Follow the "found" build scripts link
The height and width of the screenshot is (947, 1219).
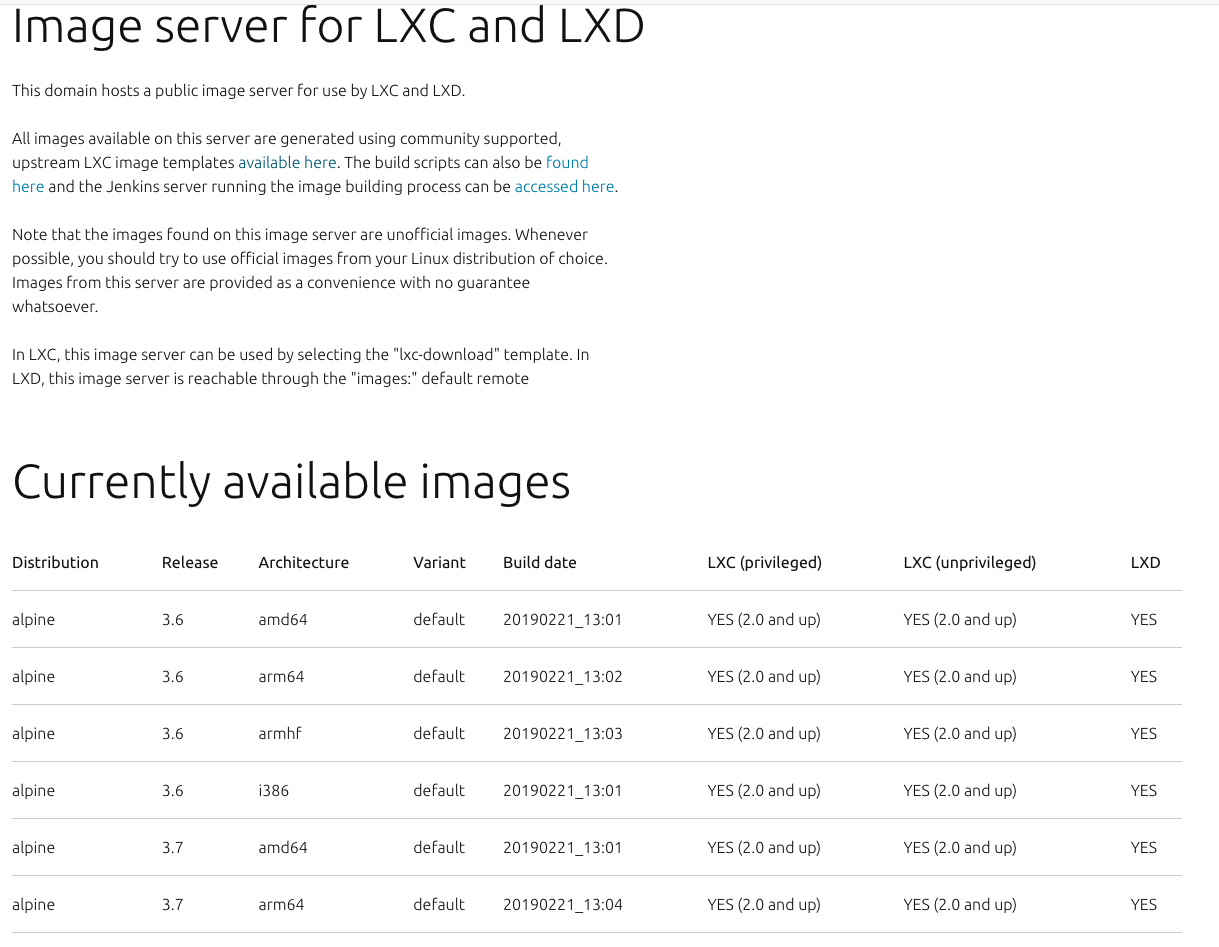point(567,162)
